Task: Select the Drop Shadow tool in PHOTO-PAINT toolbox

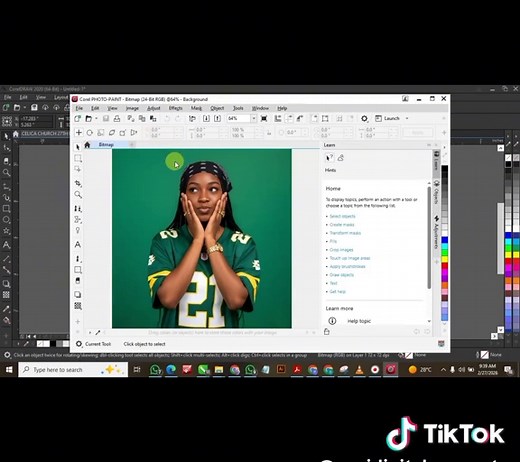Action: click(78, 295)
